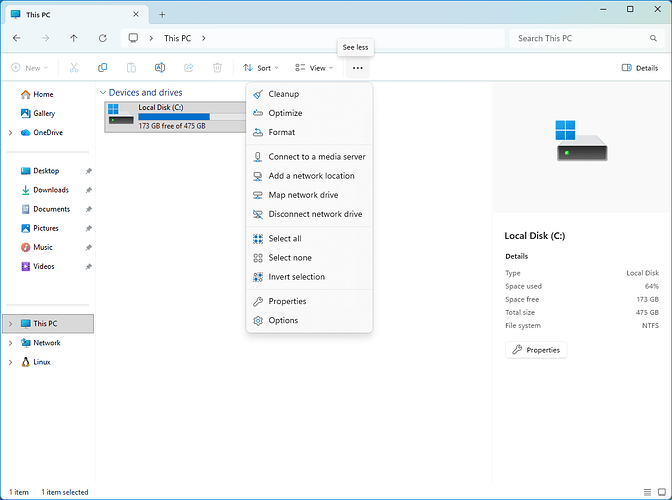Click the Cut scissors icon in toolbar

[x=74, y=68]
